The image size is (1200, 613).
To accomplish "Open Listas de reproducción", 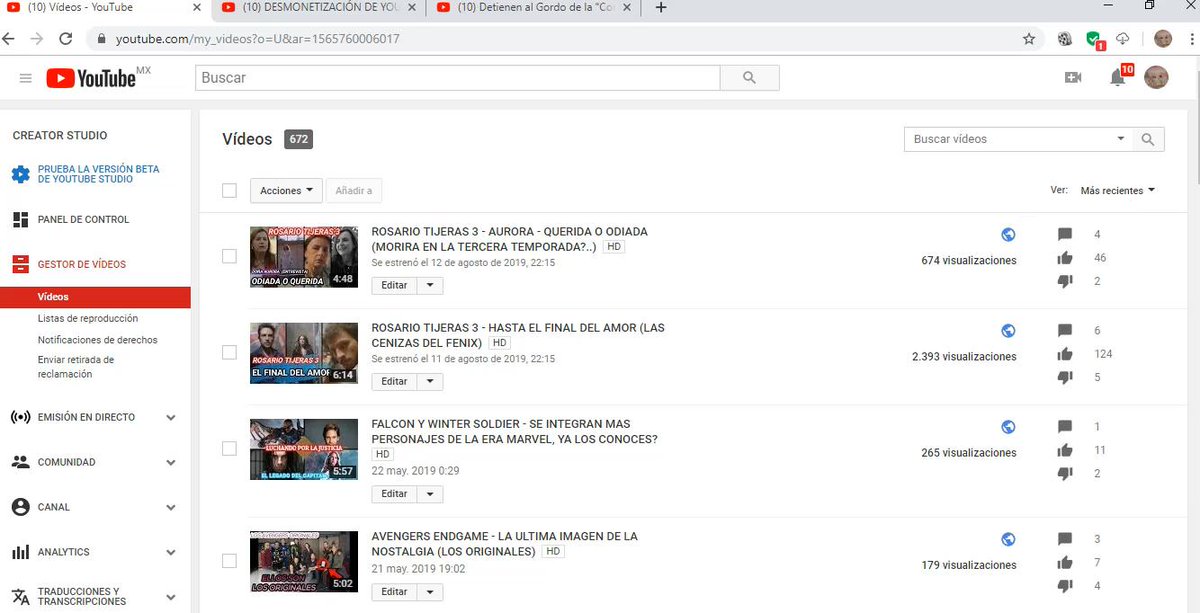I will 88,318.
